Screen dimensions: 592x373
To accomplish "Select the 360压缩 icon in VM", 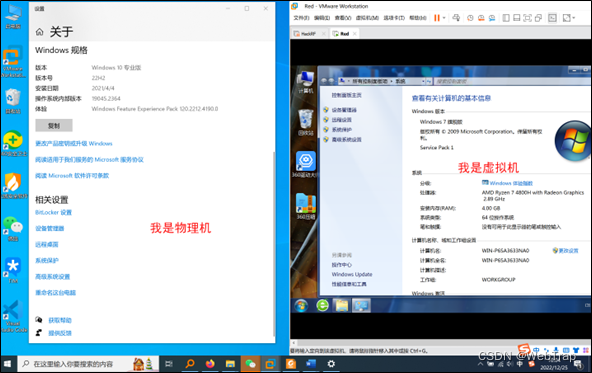I will (x=305, y=206).
